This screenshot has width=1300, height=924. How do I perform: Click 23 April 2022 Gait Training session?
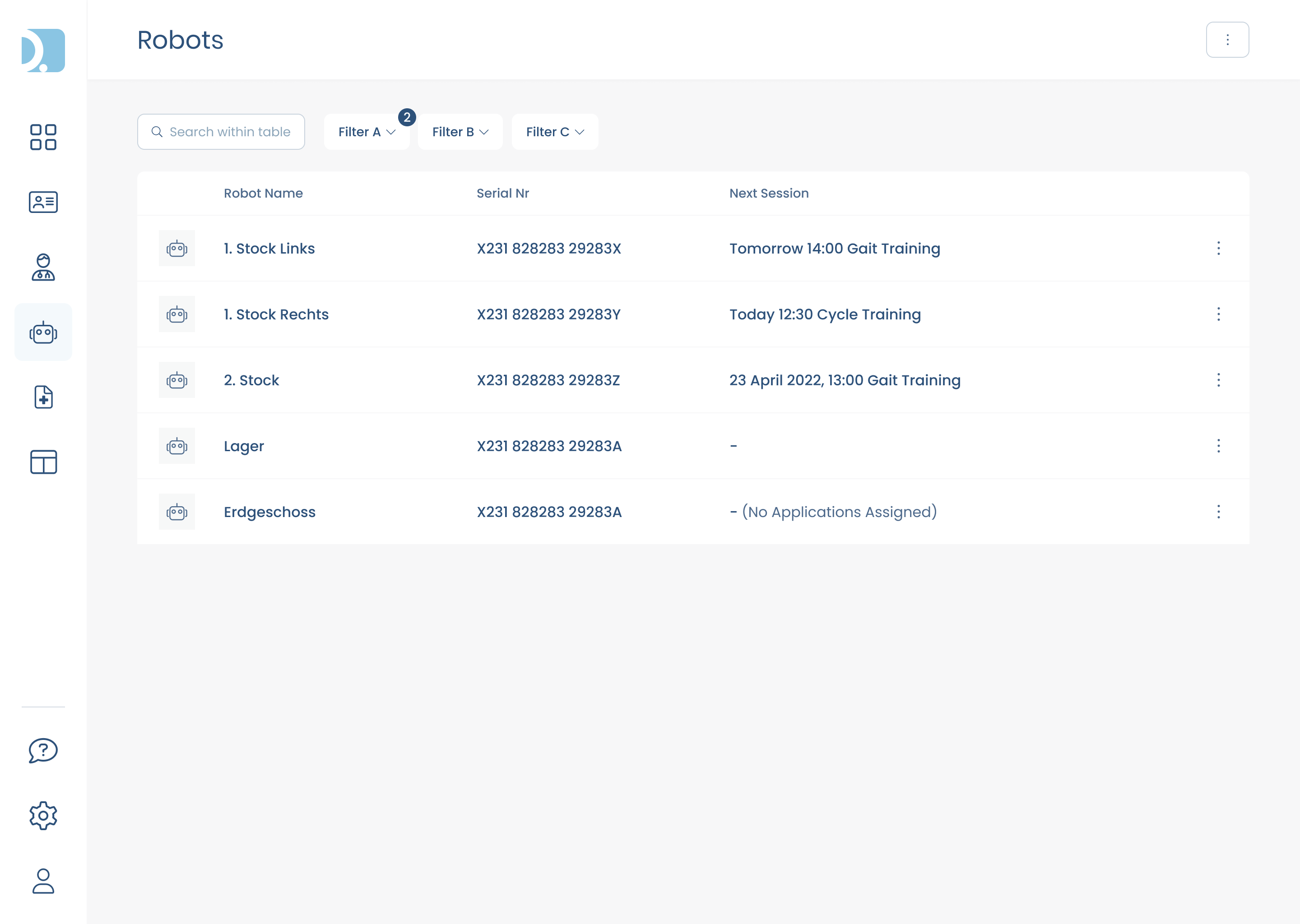pyautogui.click(x=845, y=380)
